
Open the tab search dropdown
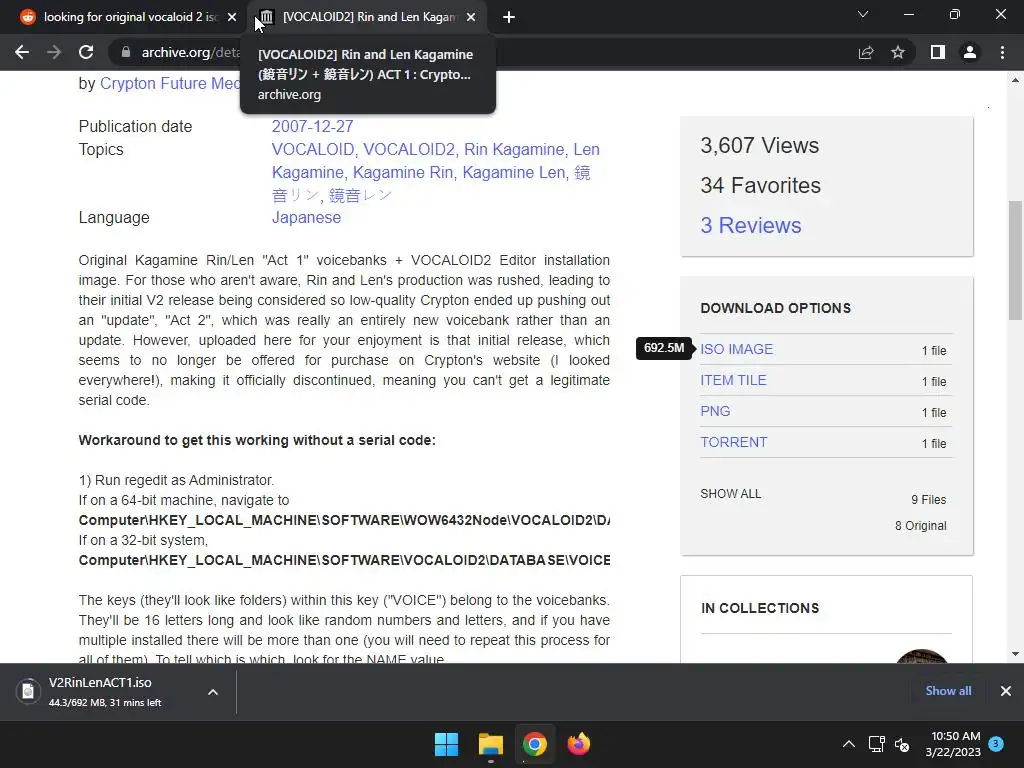863,14
